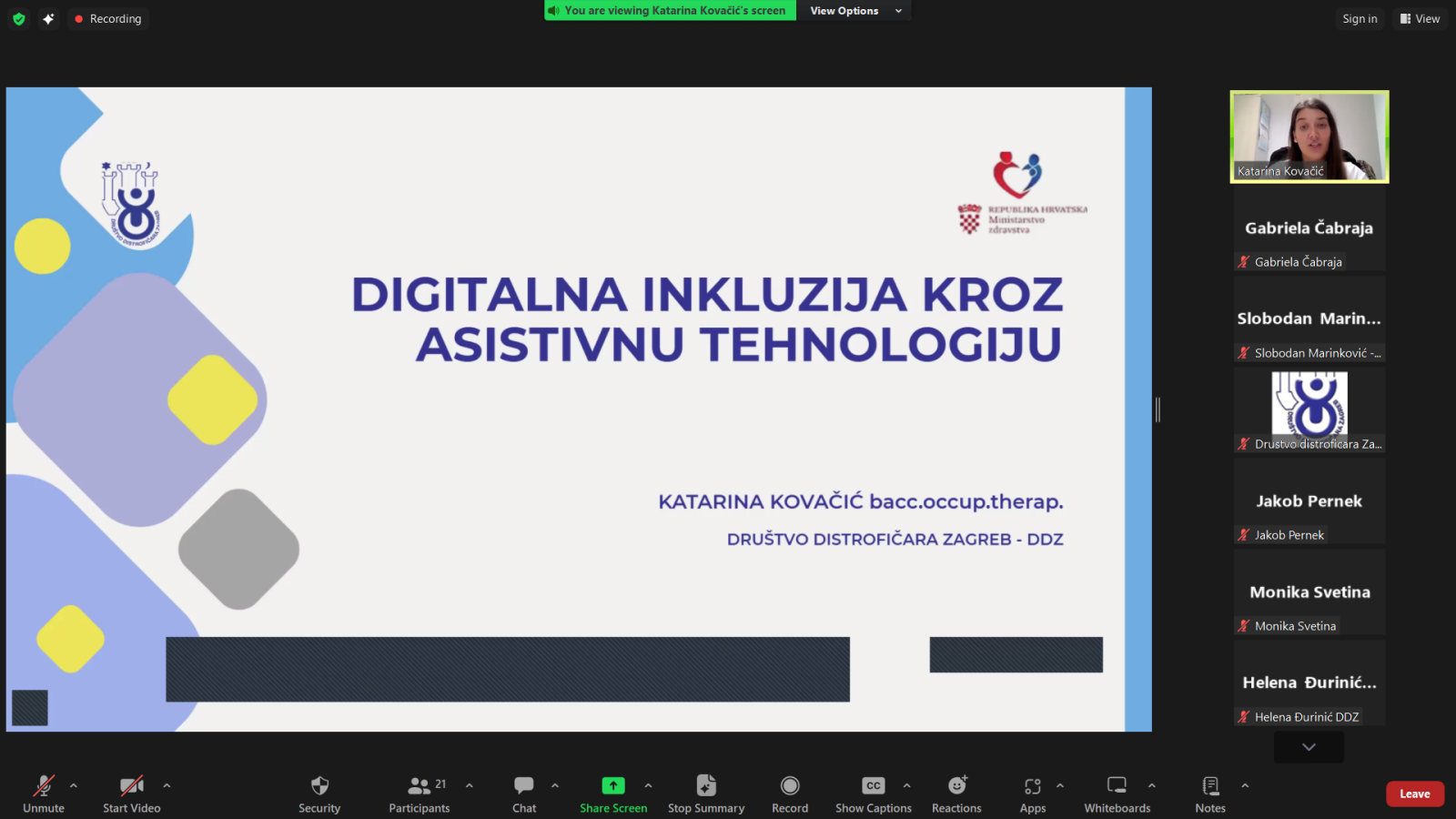Open the Security shield icon
Screen dimensions: 1456x819
pyautogui.click(x=319, y=786)
